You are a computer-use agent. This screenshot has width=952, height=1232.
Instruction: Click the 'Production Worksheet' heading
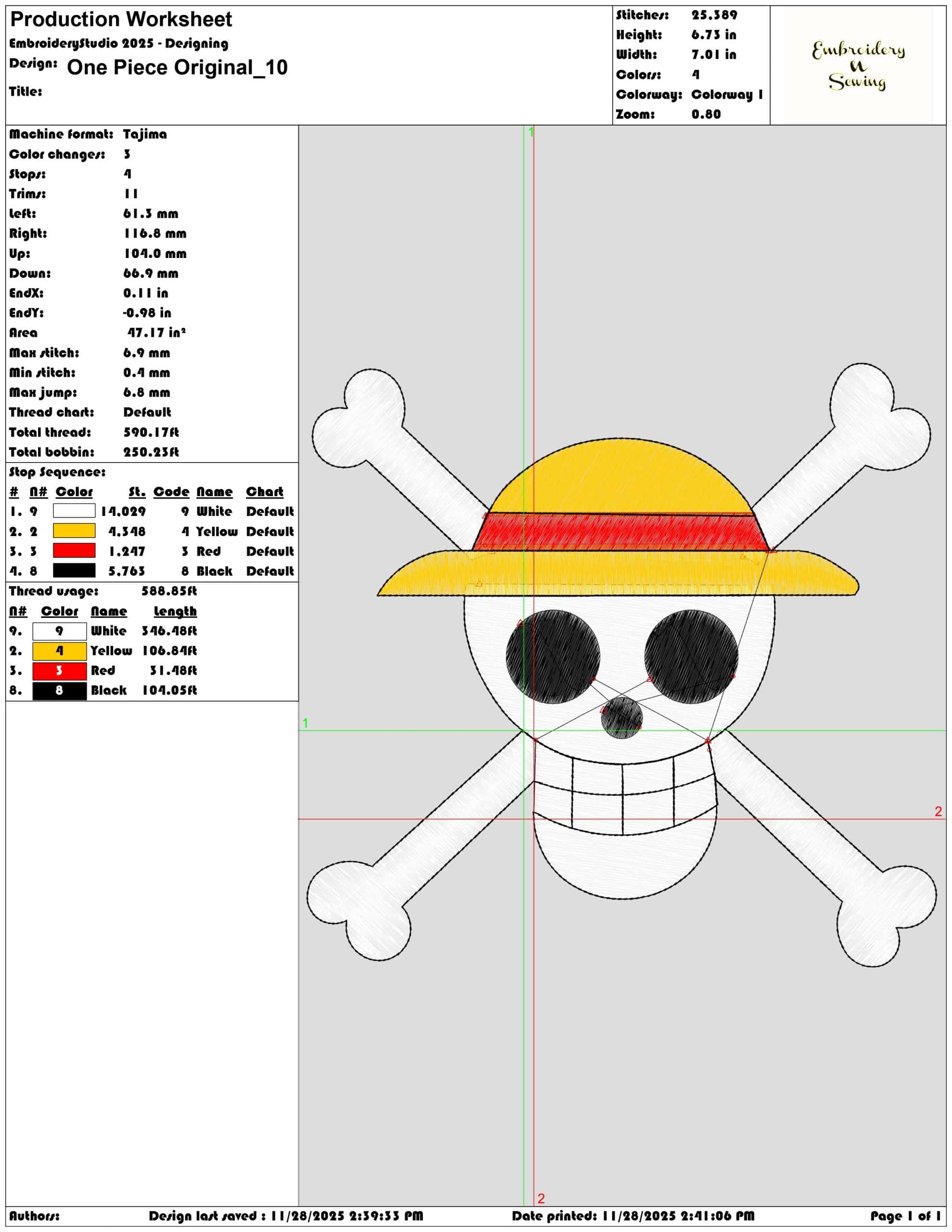[121, 20]
